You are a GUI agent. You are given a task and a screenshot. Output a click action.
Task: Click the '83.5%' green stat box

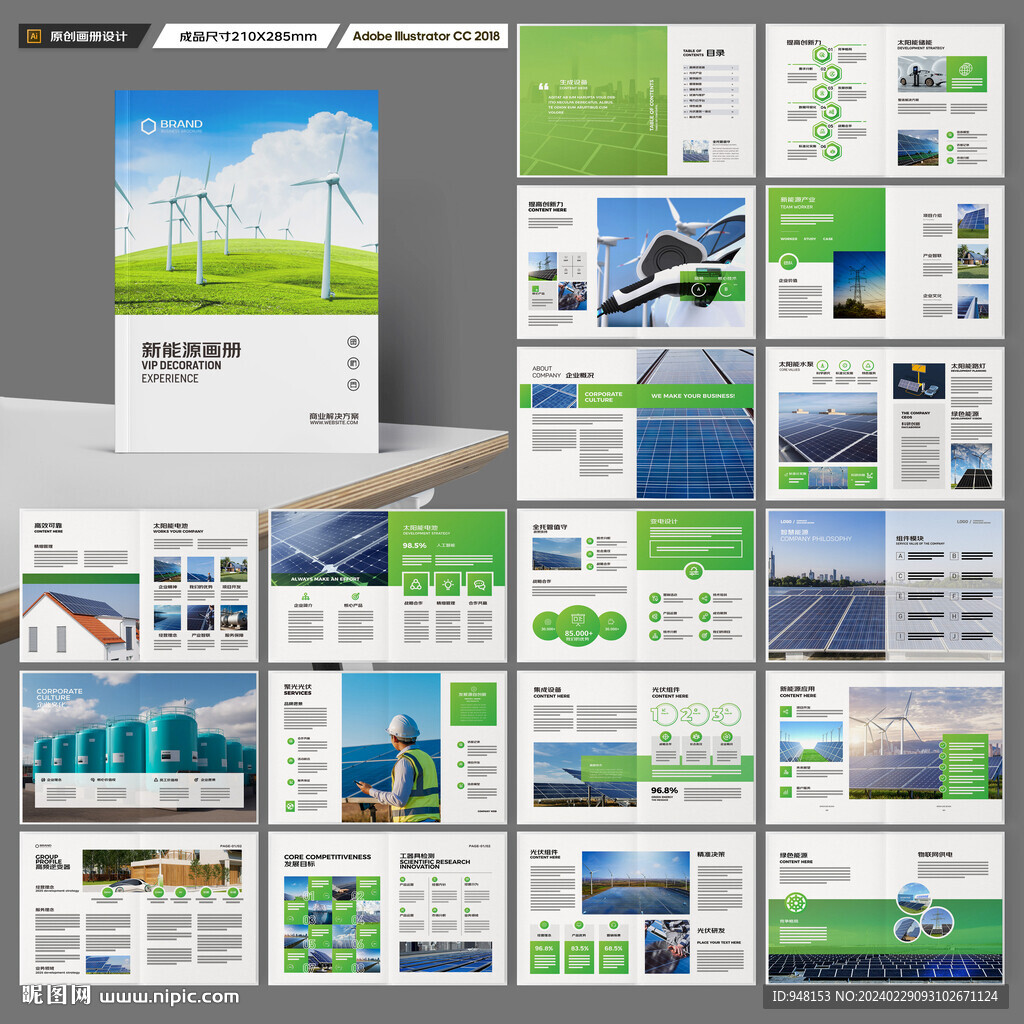point(579,955)
